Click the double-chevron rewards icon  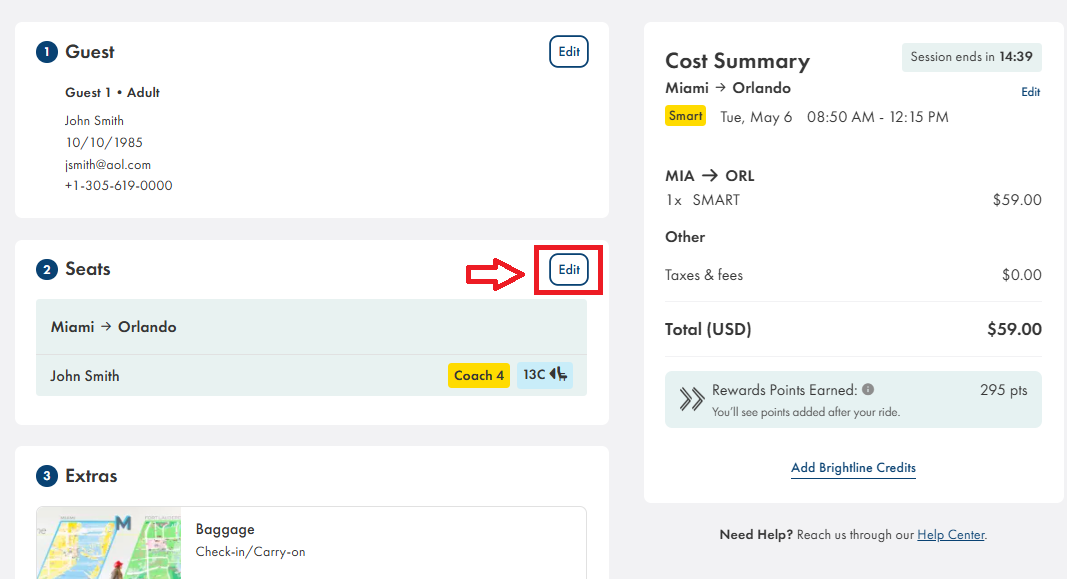(692, 399)
